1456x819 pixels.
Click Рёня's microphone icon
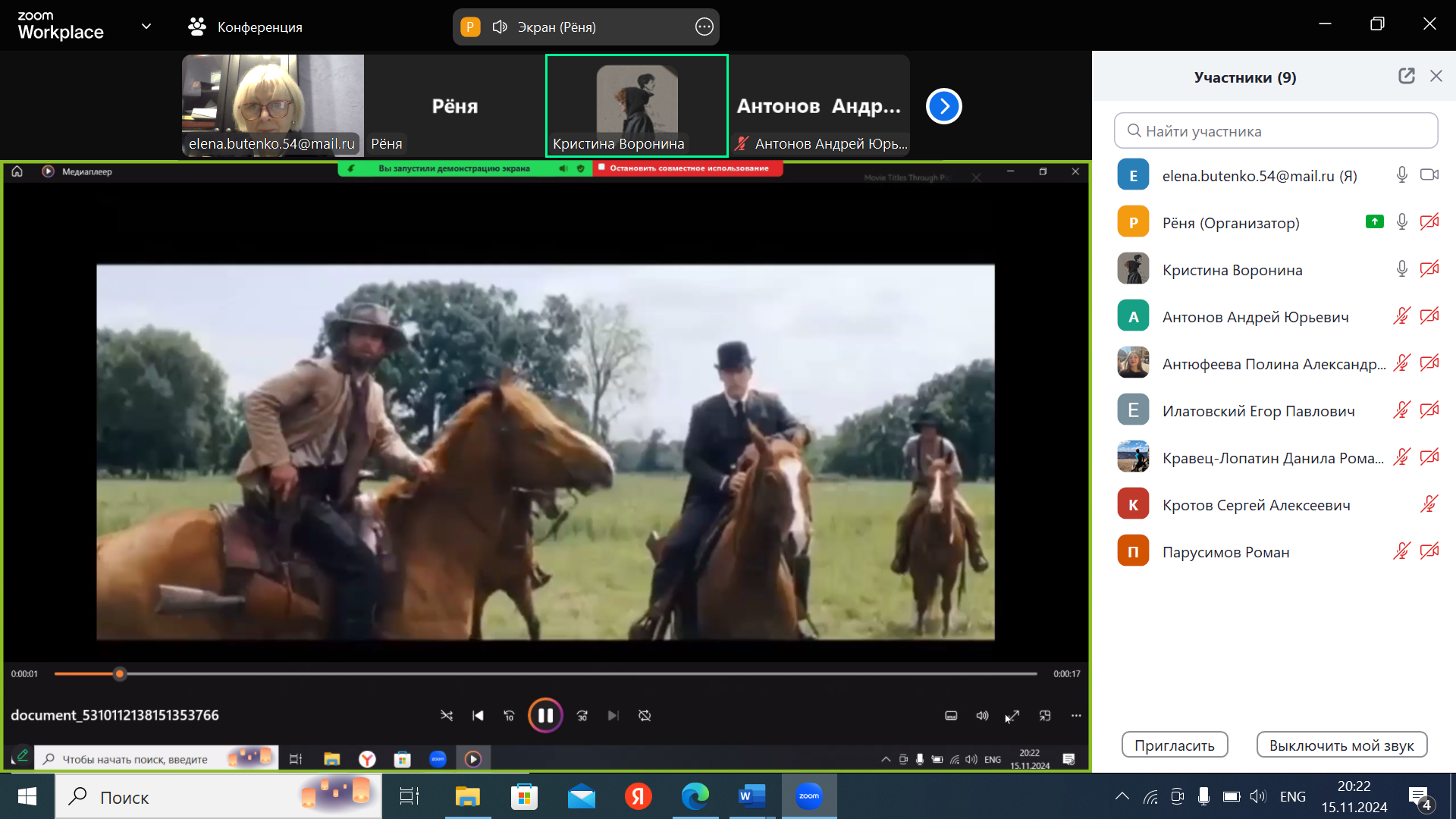coord(1402,222)
